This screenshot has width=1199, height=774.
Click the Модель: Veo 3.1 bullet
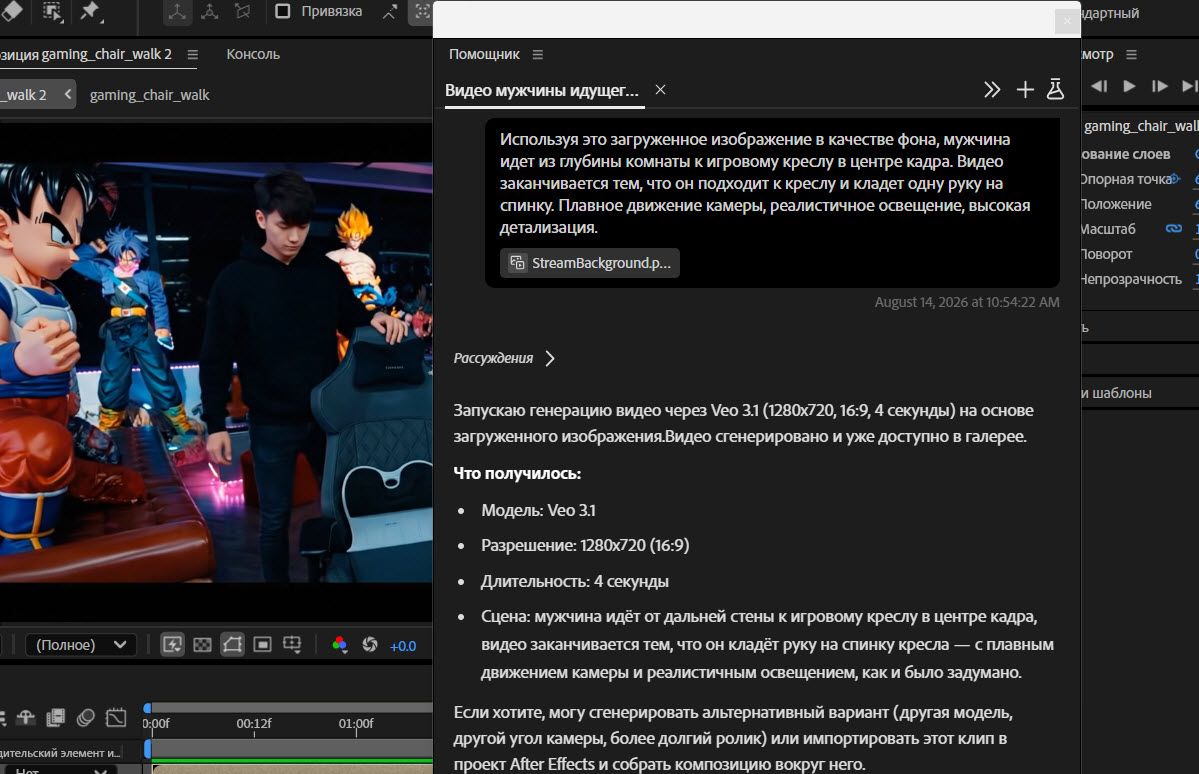click(538, 510)
